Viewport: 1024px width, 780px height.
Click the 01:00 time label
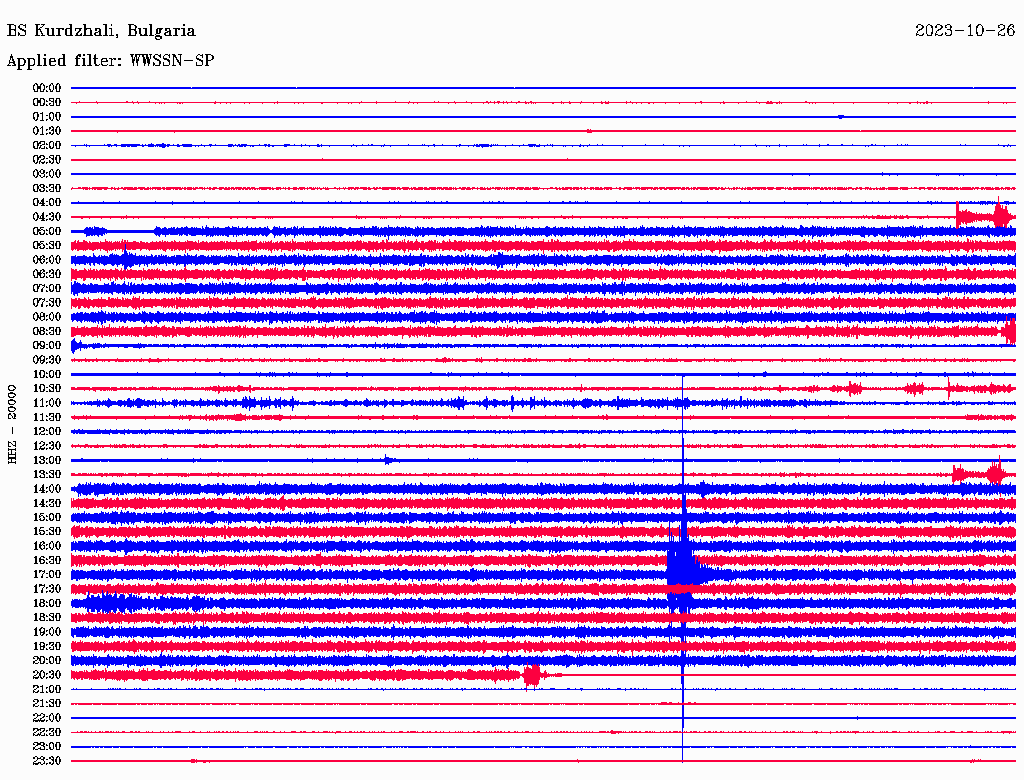pos(46,116)
